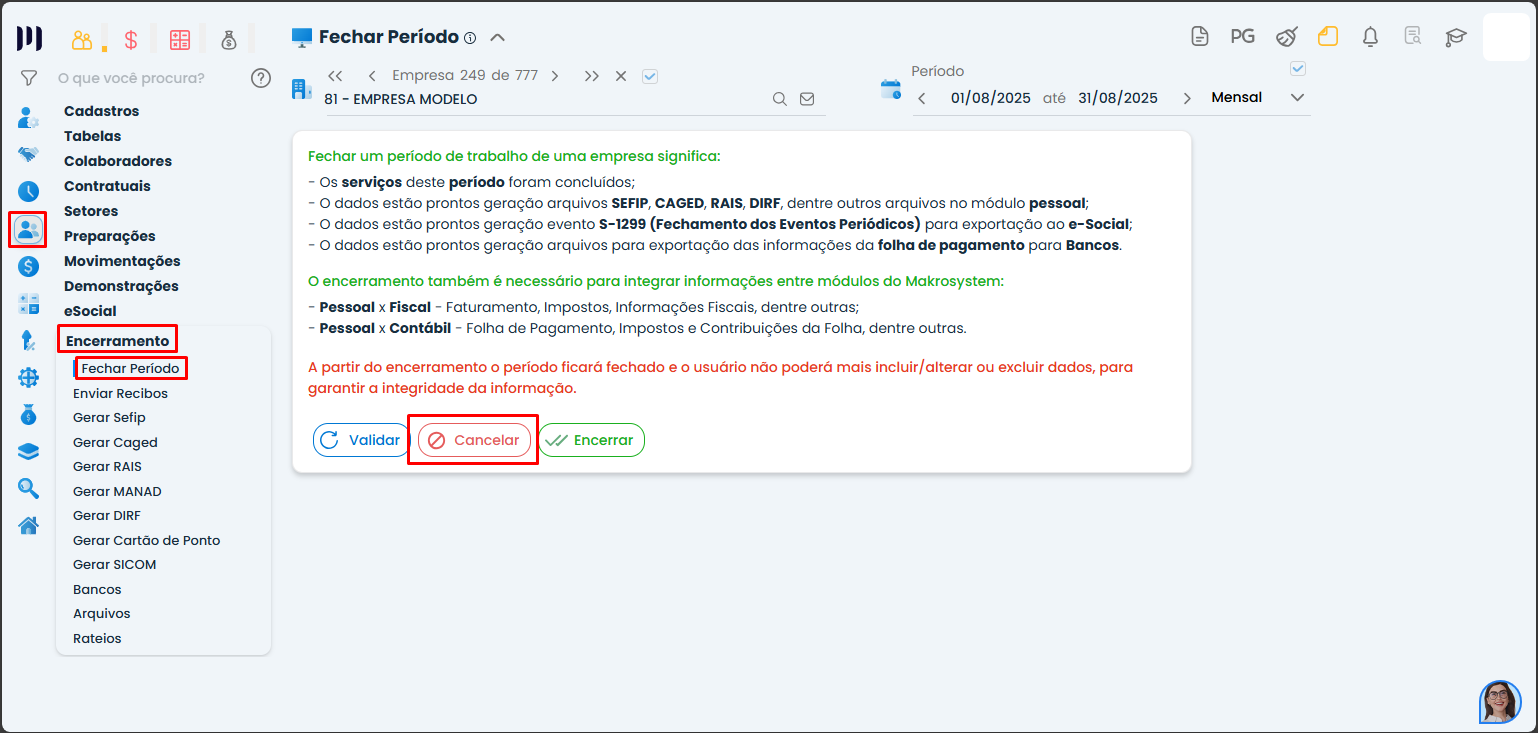The height and width of the screenshot is (733, 1538).
Task: Jump to the last company
Action: pos(592,76)
